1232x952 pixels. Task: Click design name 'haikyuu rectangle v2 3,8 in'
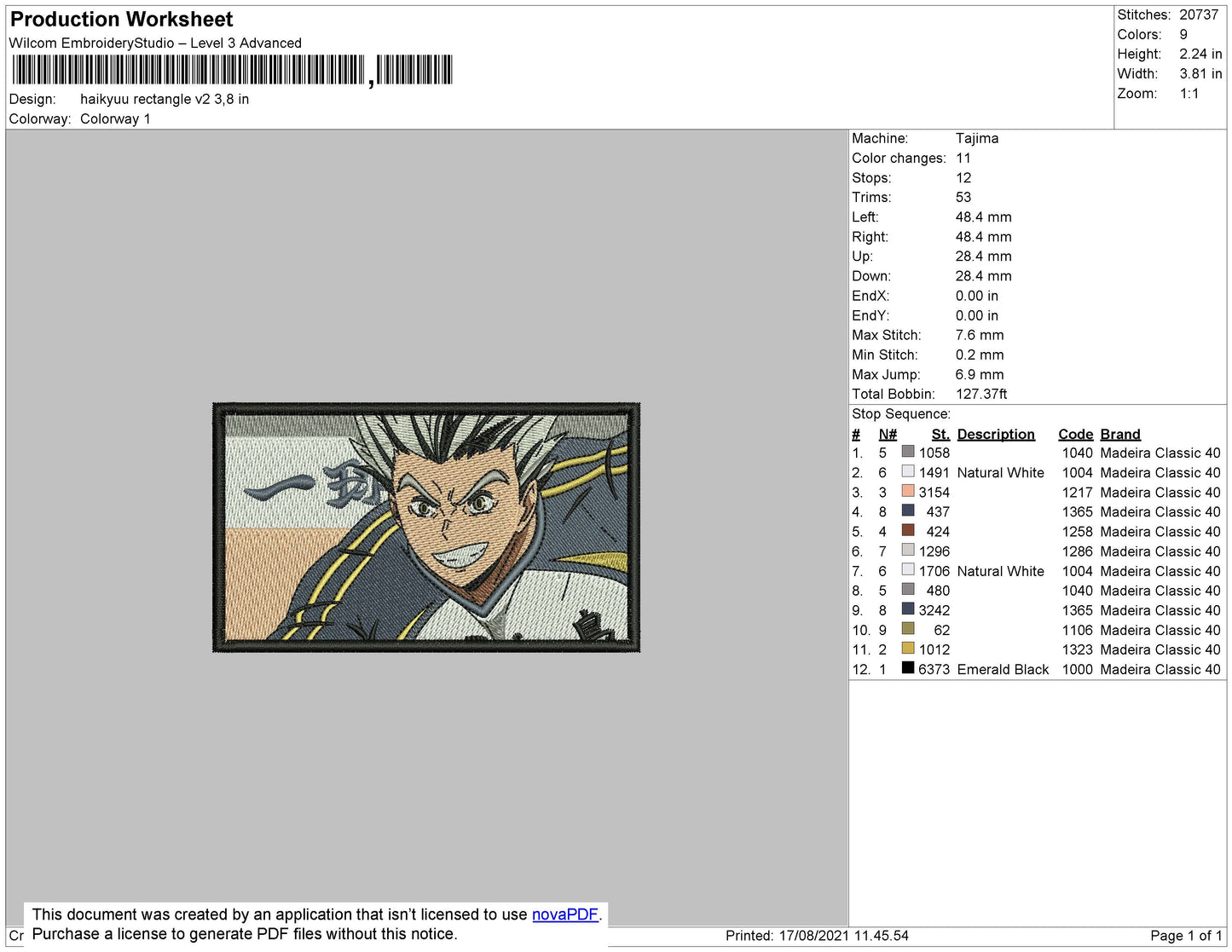(x=165, y=99)
